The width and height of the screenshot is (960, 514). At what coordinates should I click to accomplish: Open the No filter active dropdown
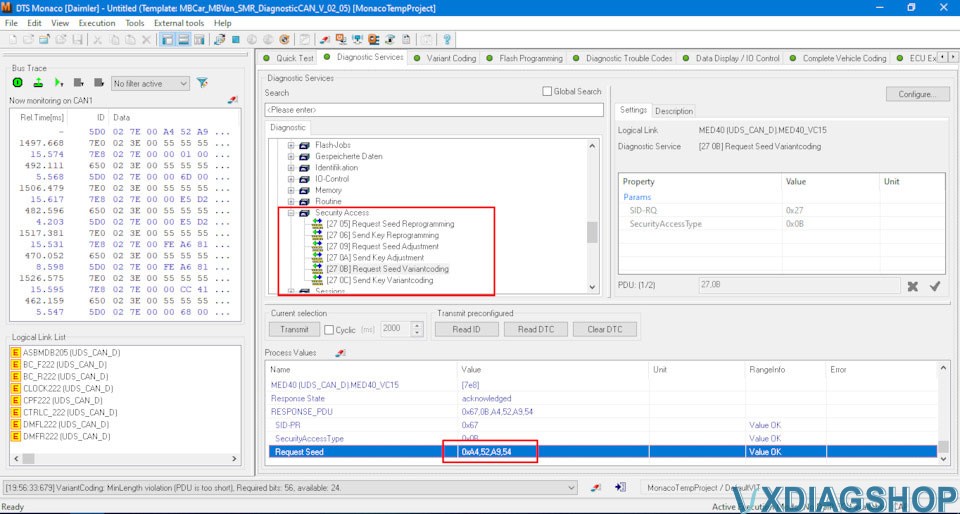pos(151,84)
